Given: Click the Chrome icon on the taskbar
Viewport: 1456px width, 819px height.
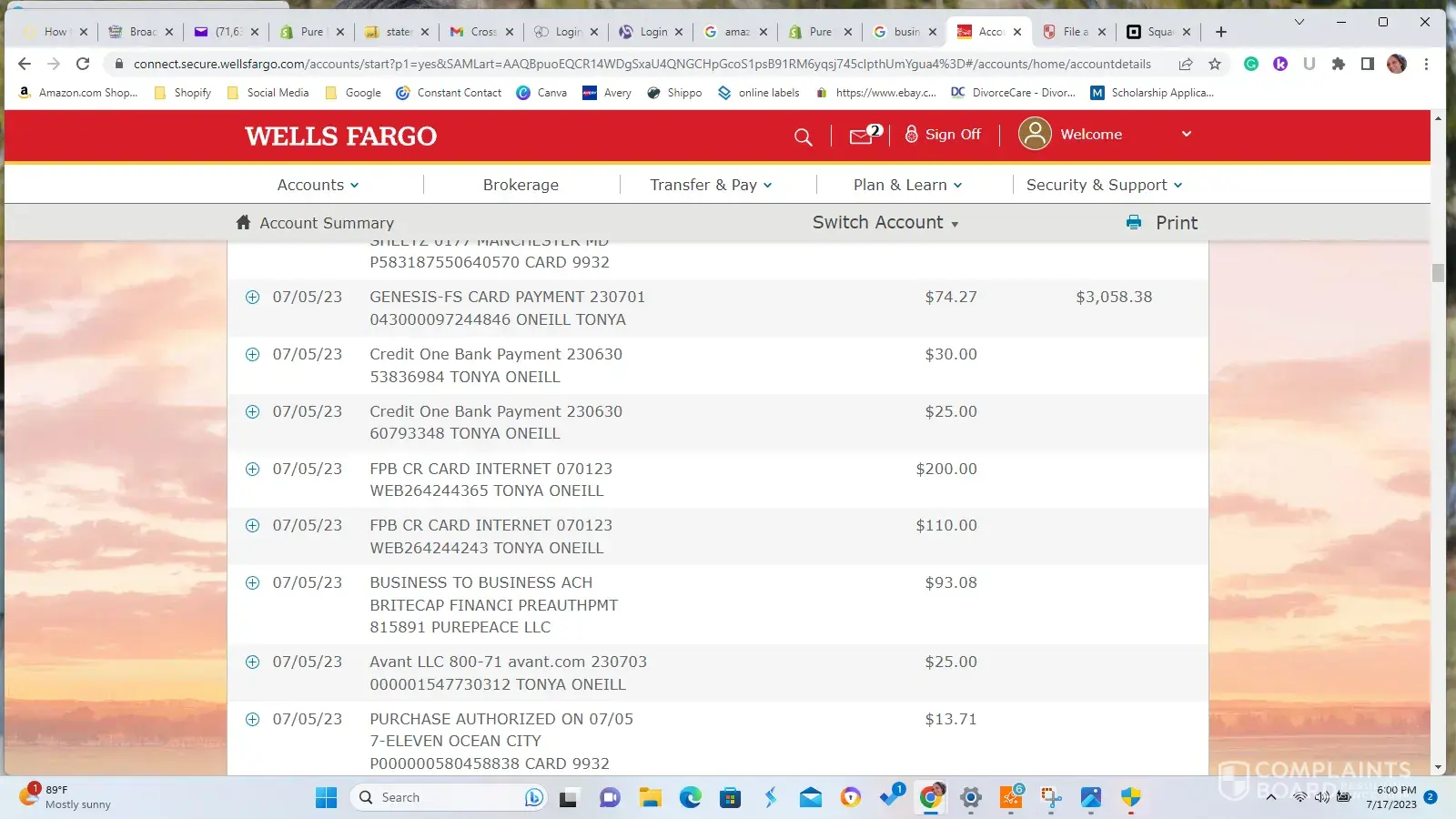Looking at the screenshot, I should pyautogui.click(x=931, y=798).
